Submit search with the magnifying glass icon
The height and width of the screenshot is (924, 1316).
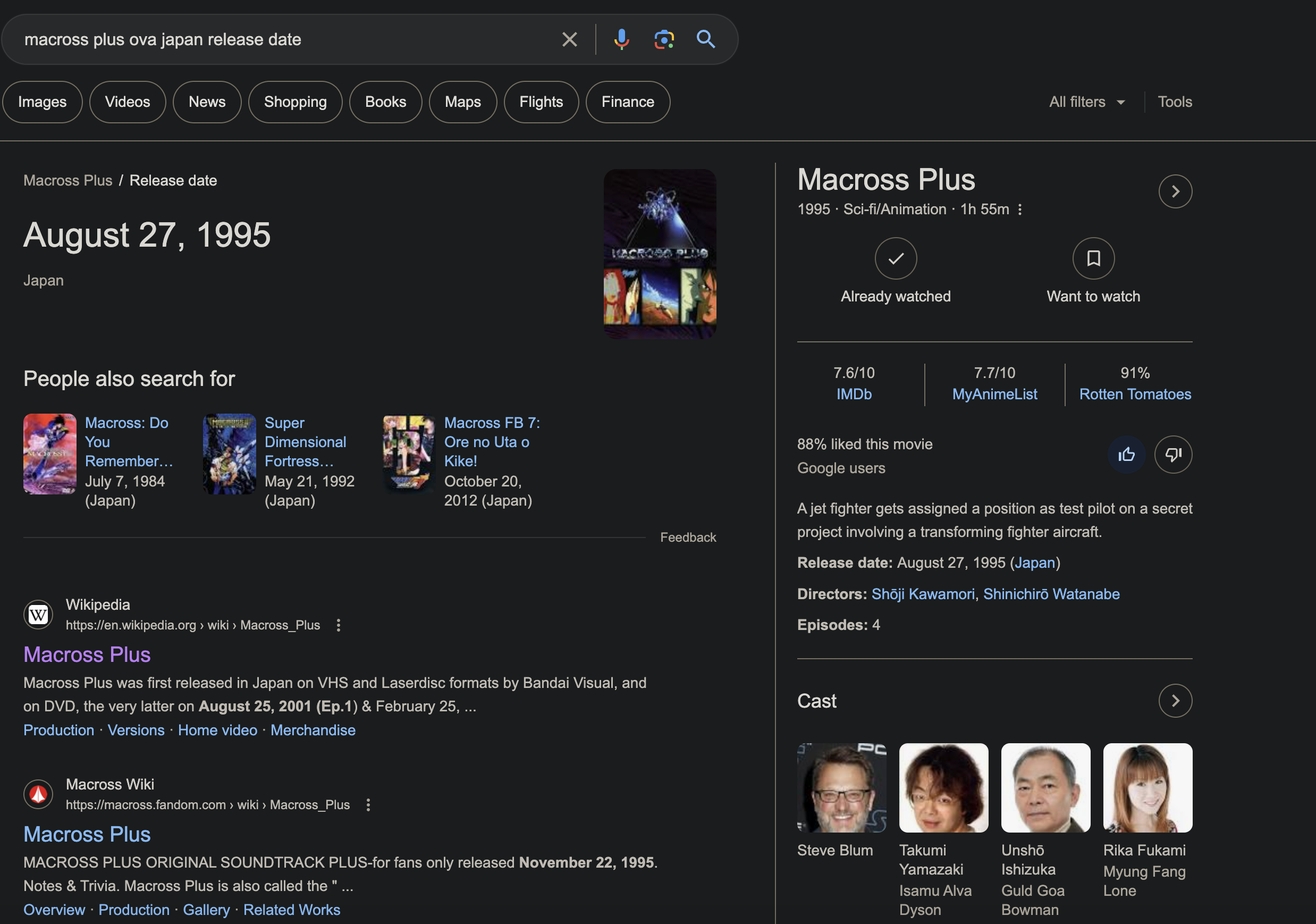706,39
